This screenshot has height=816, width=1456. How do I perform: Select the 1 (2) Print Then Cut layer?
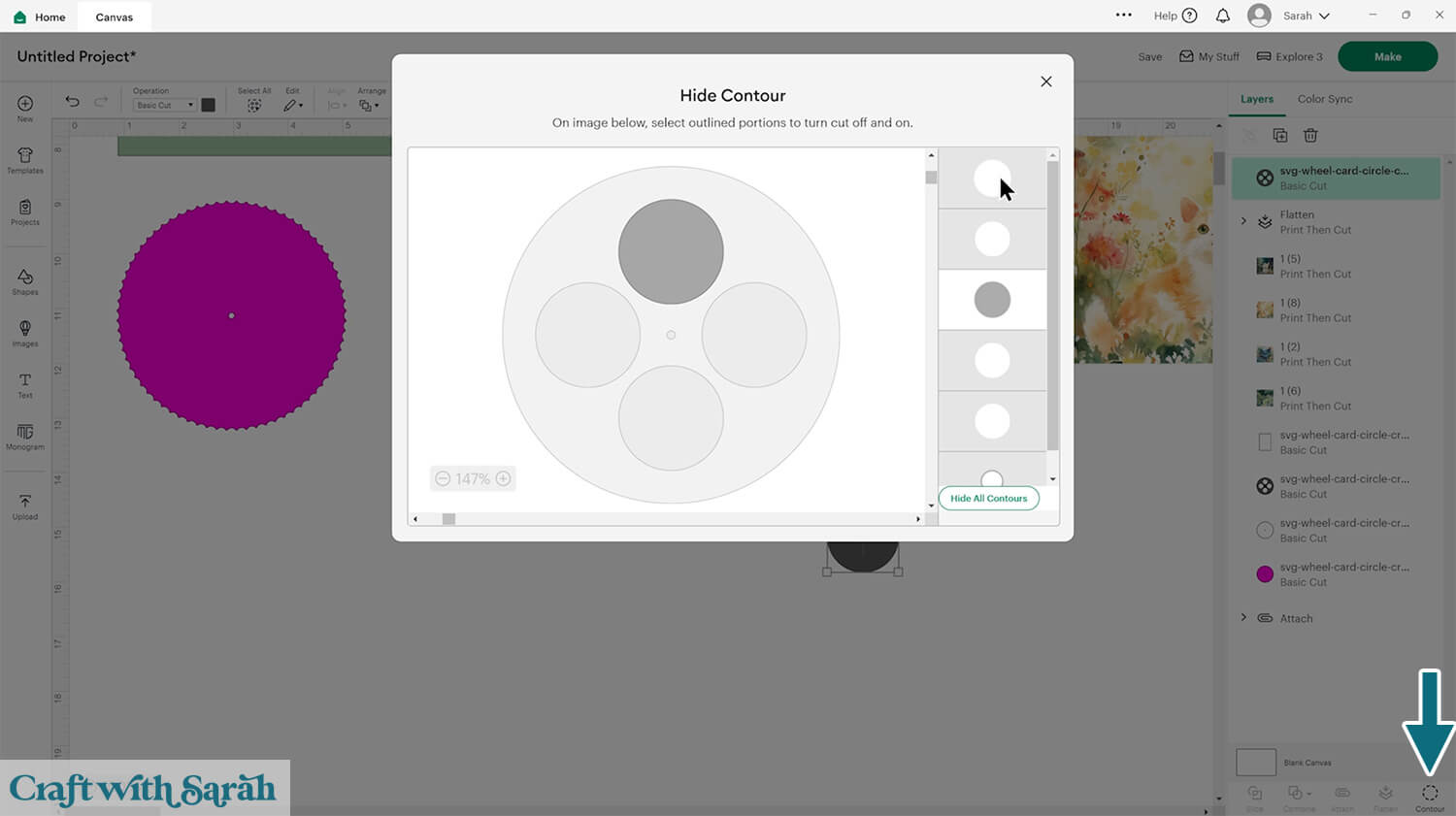point(1336,354)
